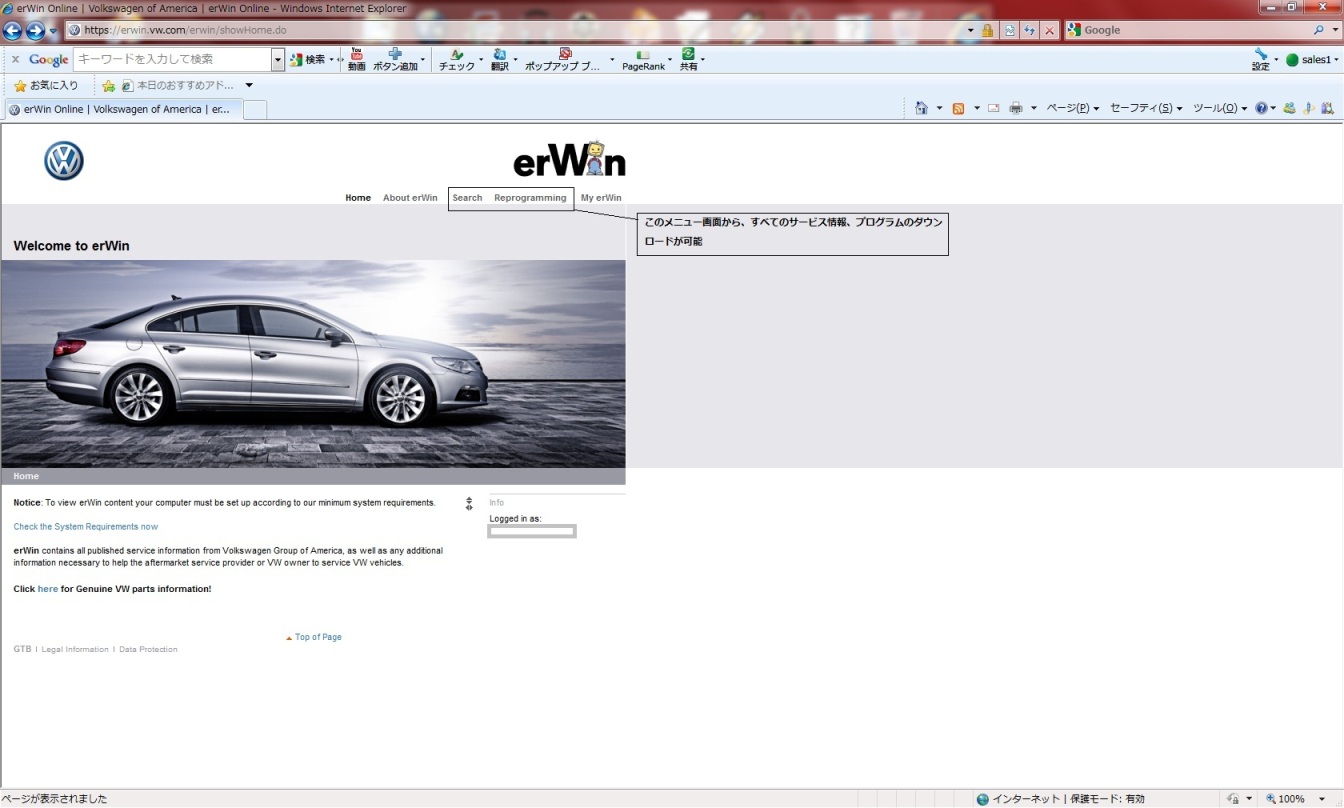The image size is (1344, 808).
Task: Open the Legal Information footer link
Action: [75, 650]
